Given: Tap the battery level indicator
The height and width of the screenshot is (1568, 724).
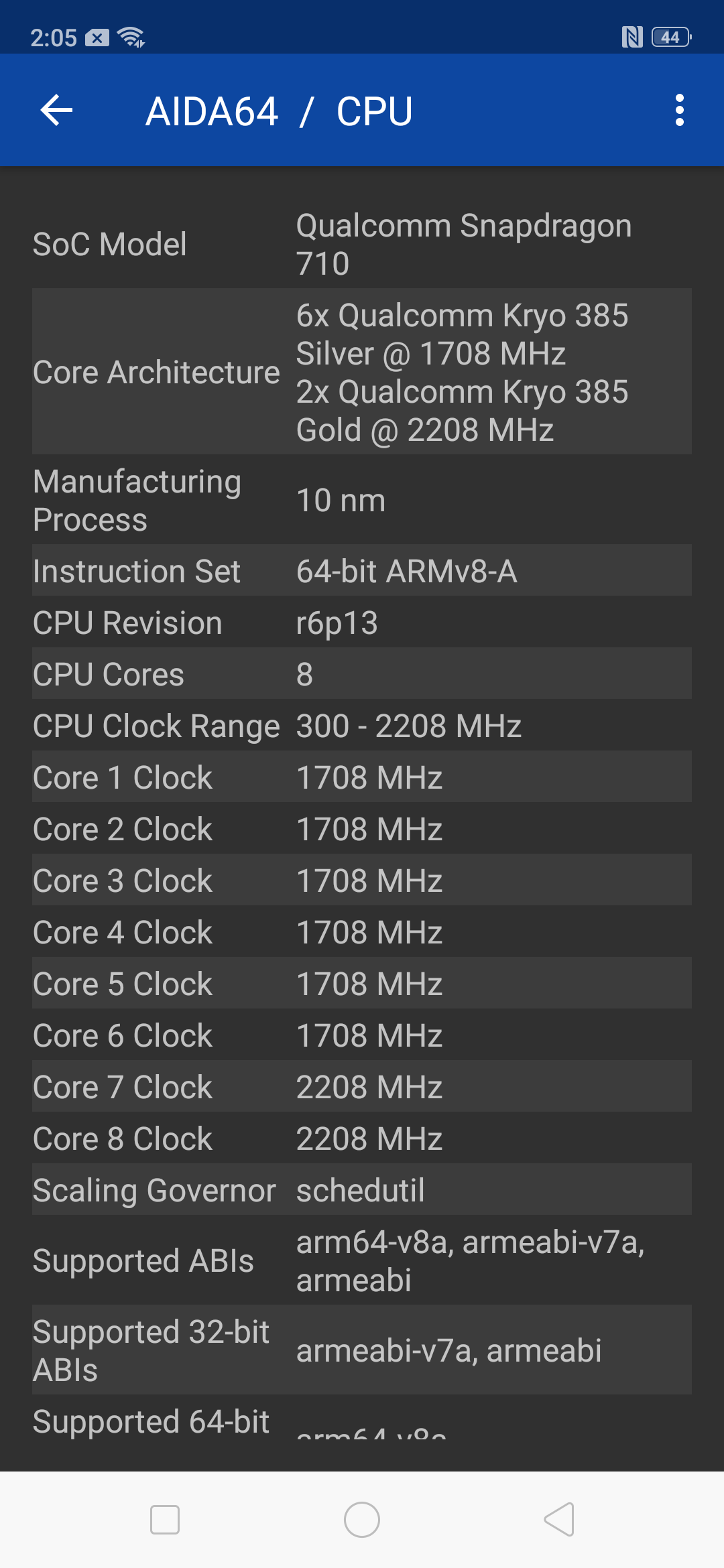Looking at the screenshot, I should (x=671, y=37).
